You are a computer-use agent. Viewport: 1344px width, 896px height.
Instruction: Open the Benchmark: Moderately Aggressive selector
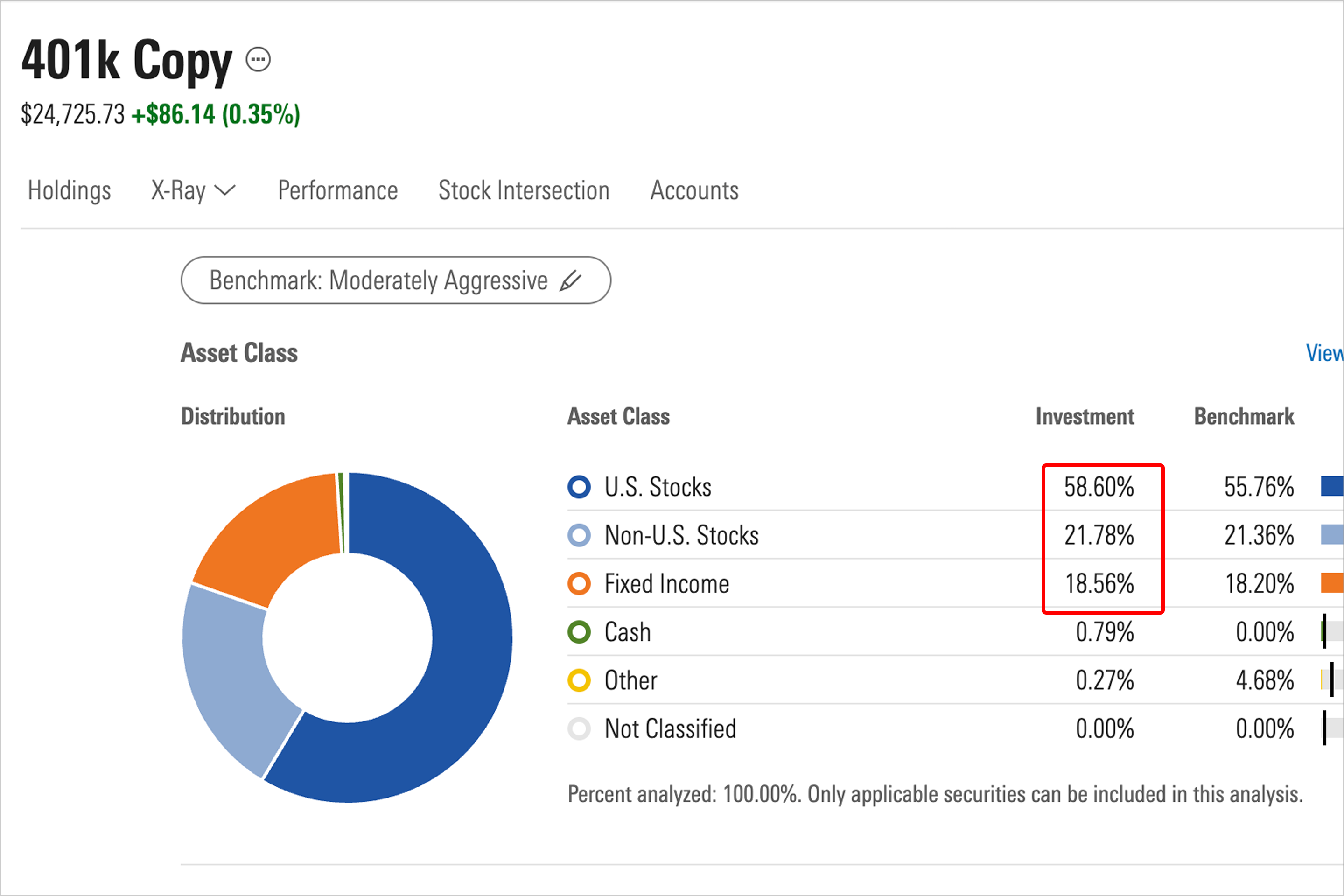tap(396, 280)
